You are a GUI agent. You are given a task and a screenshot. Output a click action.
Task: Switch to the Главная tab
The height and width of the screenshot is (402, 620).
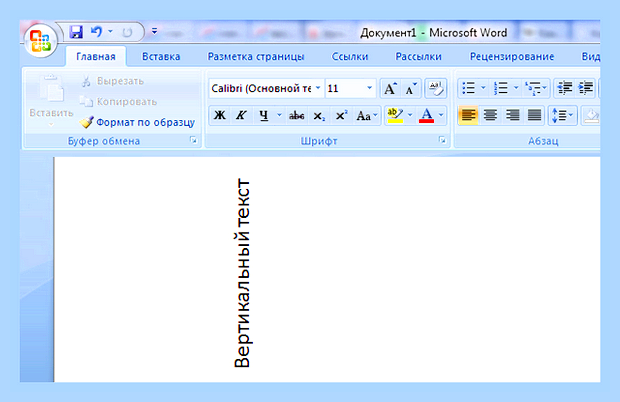coord(96,57)
